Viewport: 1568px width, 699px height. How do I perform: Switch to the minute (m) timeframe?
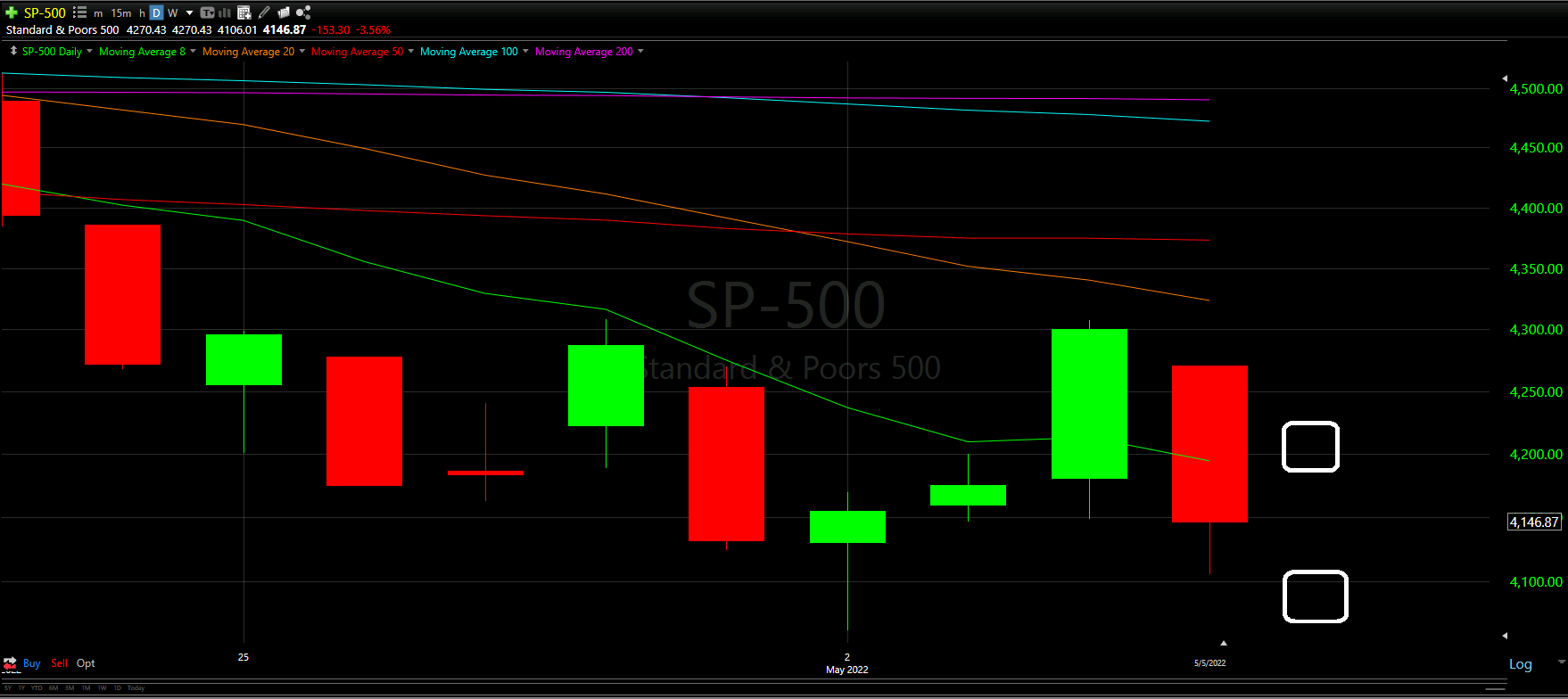click(98, 13)
